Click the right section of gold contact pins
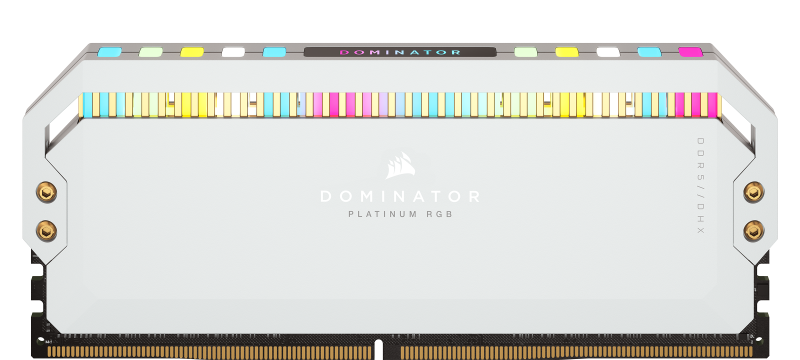 point(577,352)
